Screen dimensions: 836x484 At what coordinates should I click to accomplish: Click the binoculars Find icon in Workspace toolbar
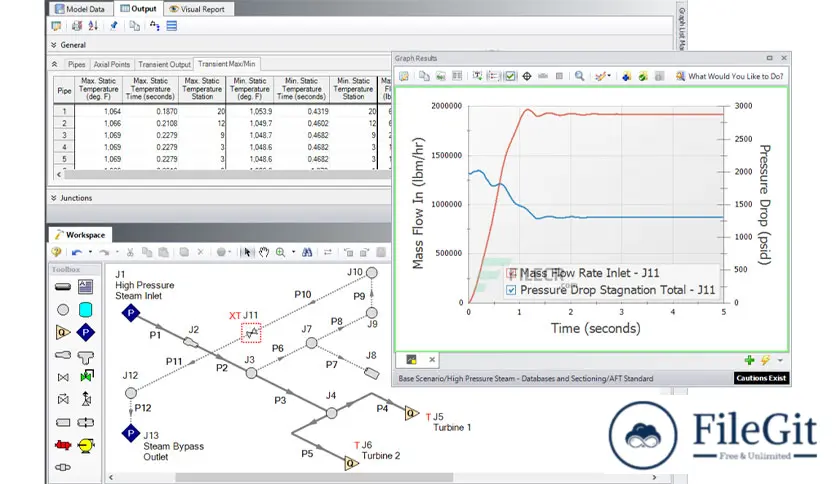coord(307,252)
